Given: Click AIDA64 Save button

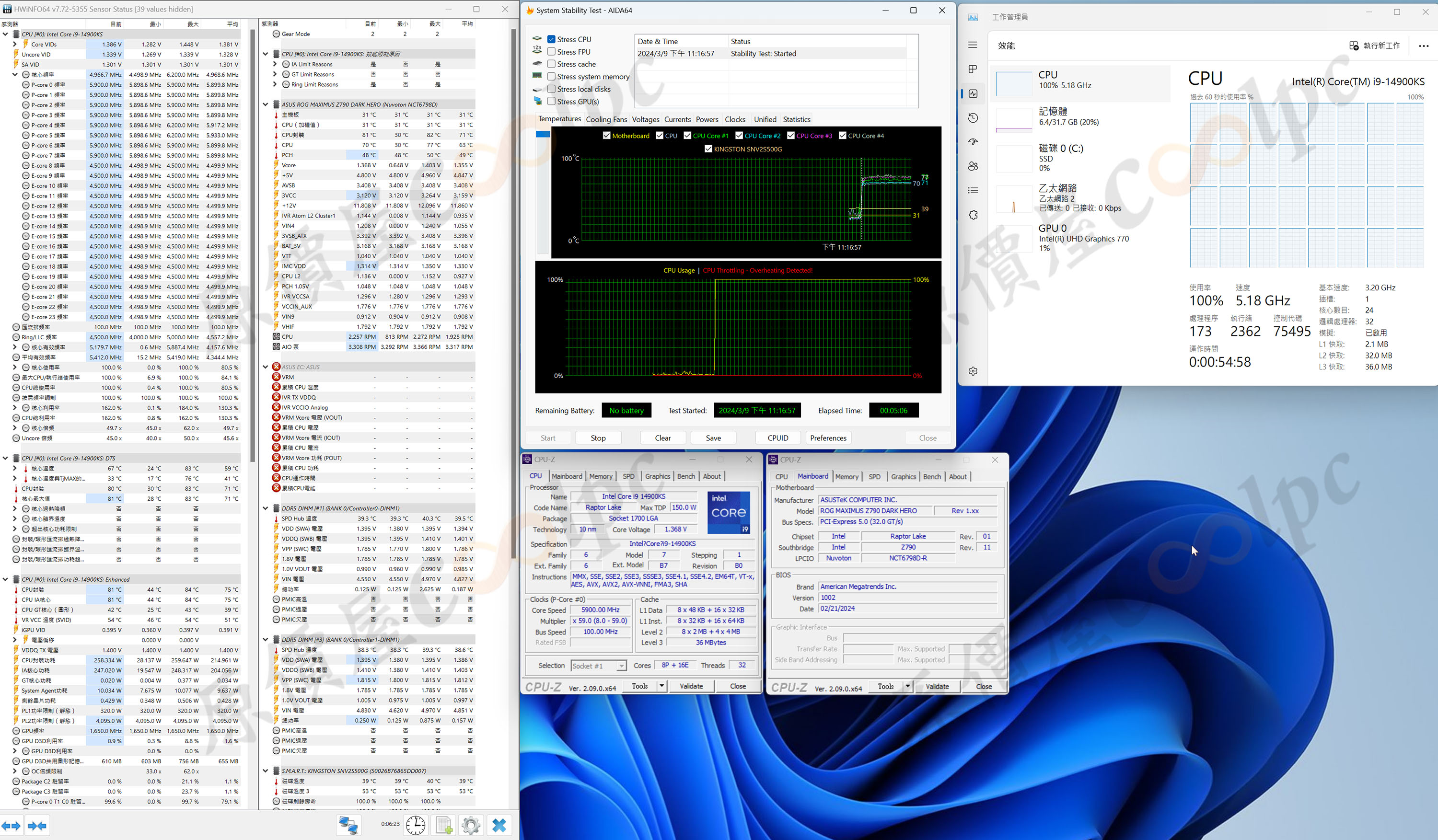Looking at the screenshot, I should point(713,438).
